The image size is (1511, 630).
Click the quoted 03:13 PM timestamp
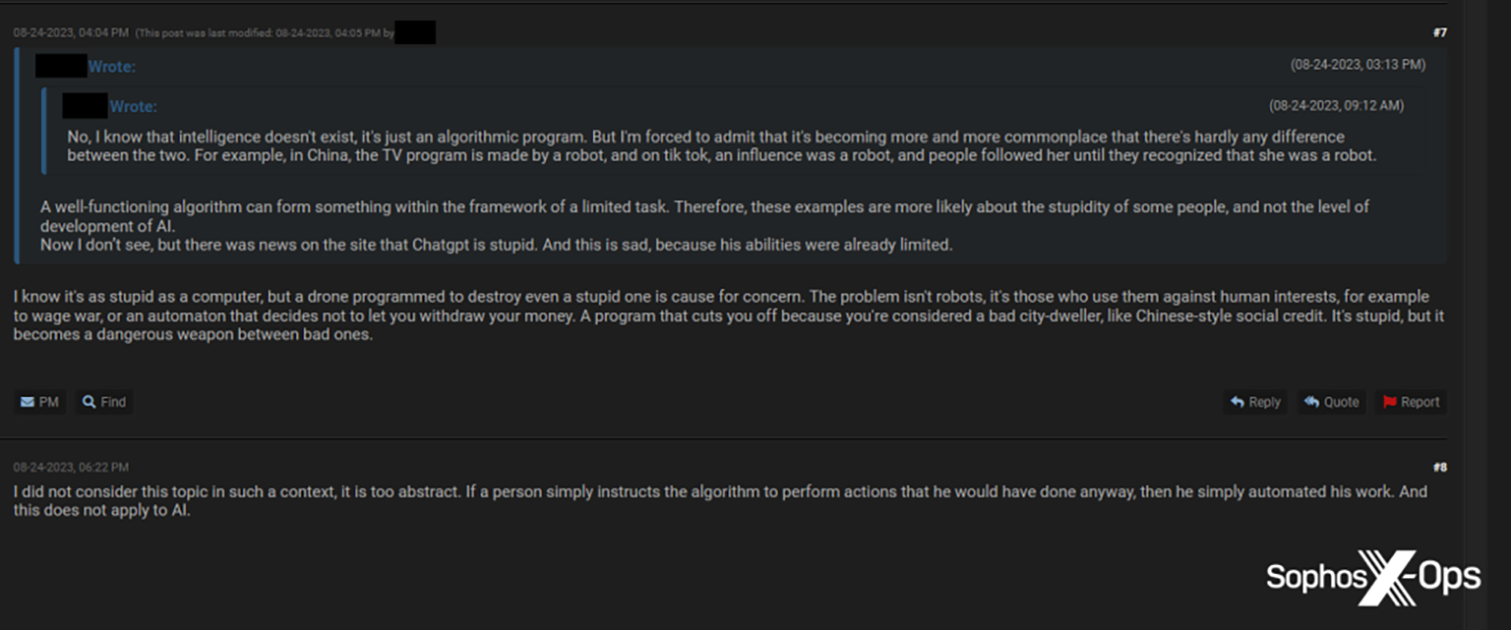tap(1357, 65)
